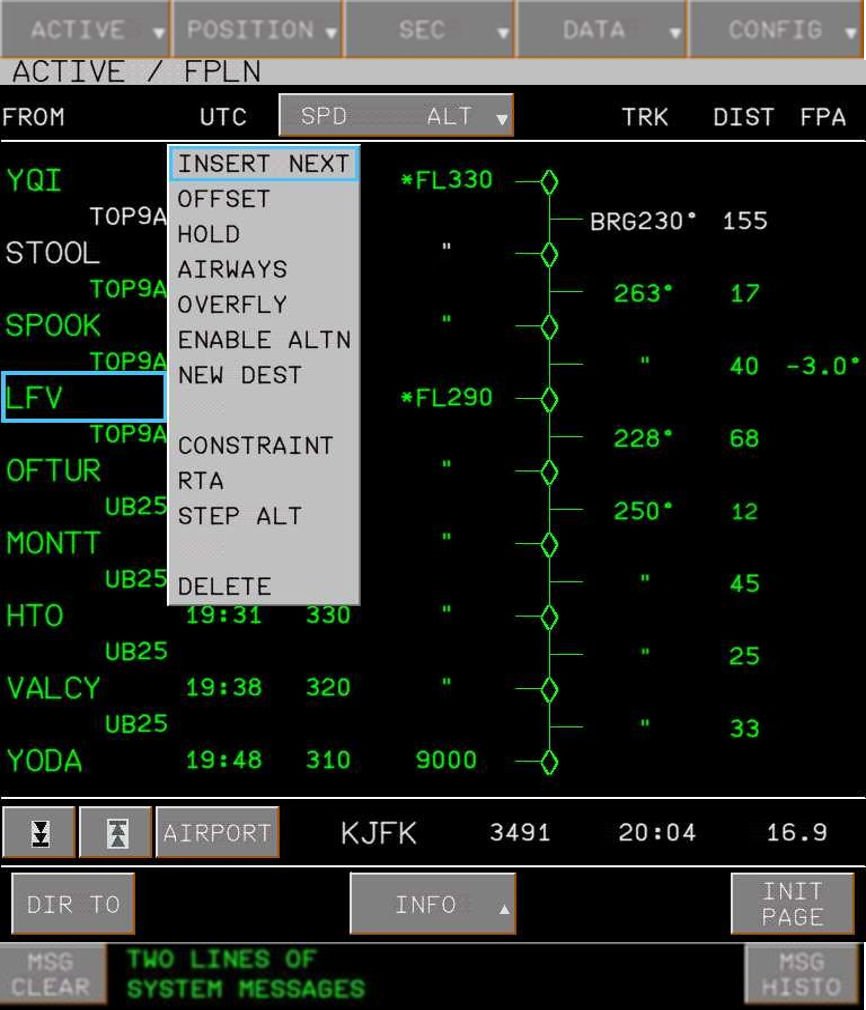Select the VALCY waypoint

click(x=53, y=688)
